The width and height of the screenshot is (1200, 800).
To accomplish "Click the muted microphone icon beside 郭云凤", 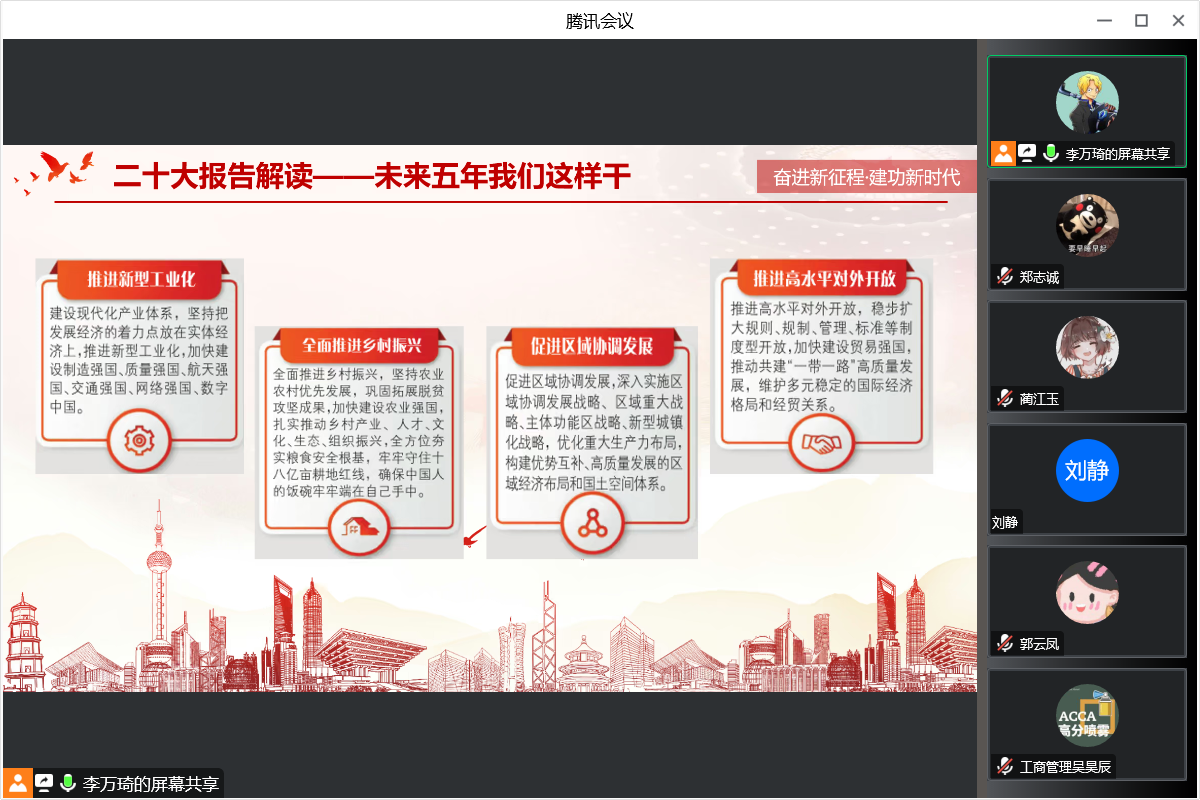I will tap(1005, 644).
